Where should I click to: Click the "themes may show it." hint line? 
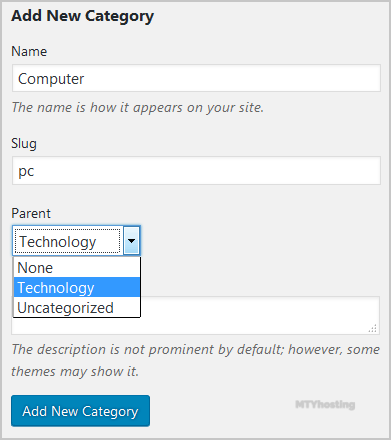tap(75, 371)
